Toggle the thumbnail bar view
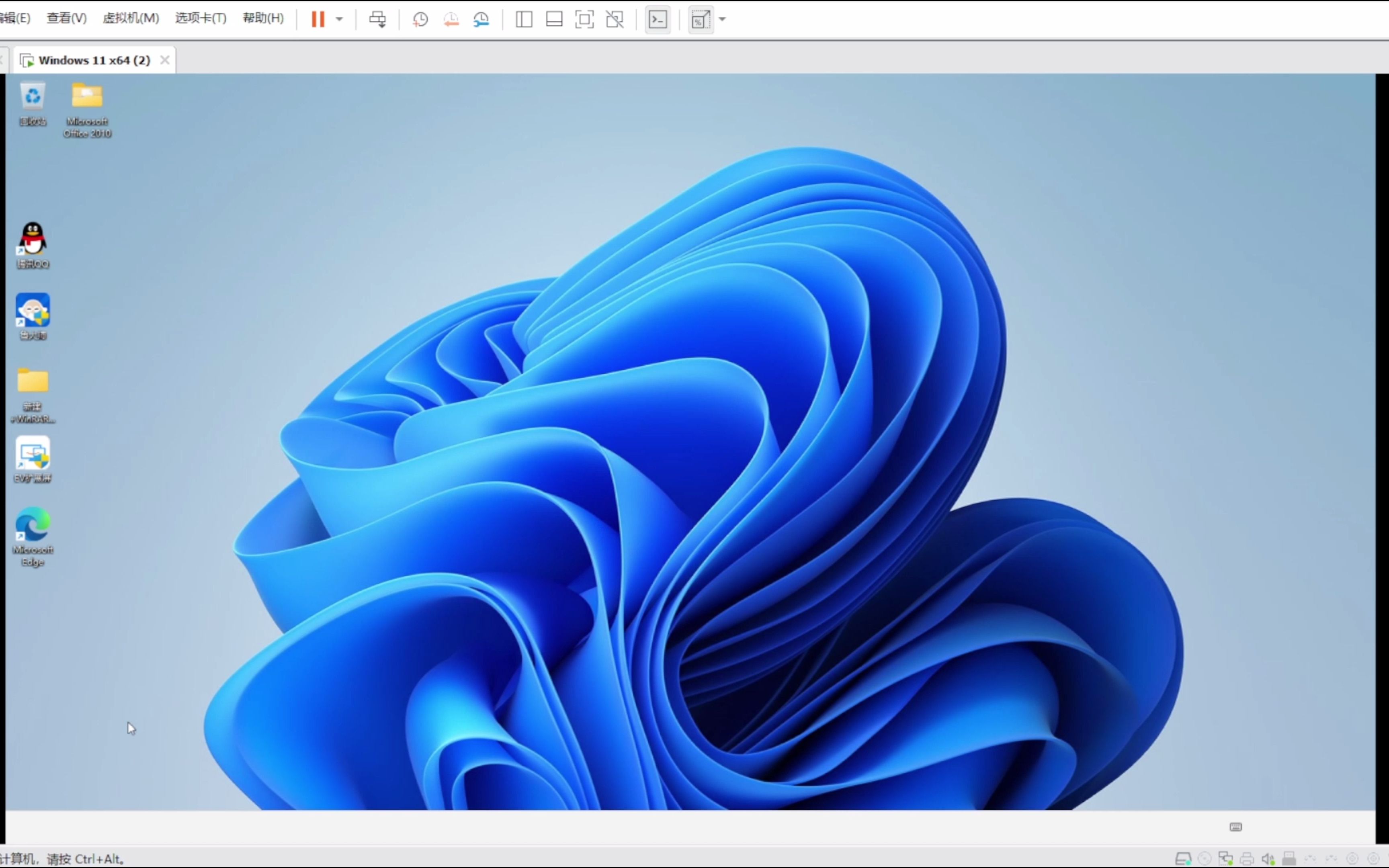Viewport: 1389px width, 868px height. (554, 19)
